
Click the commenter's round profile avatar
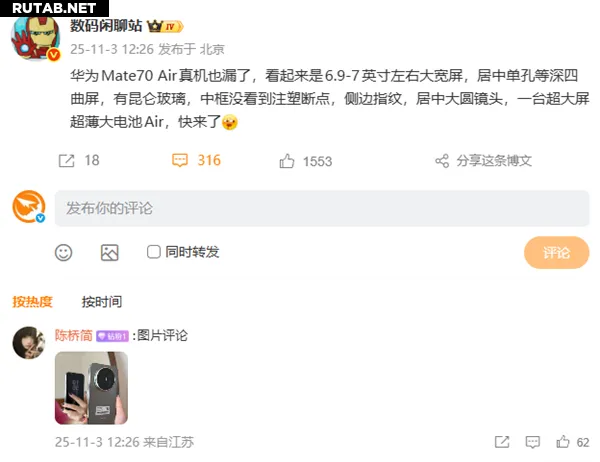(29, 343)
